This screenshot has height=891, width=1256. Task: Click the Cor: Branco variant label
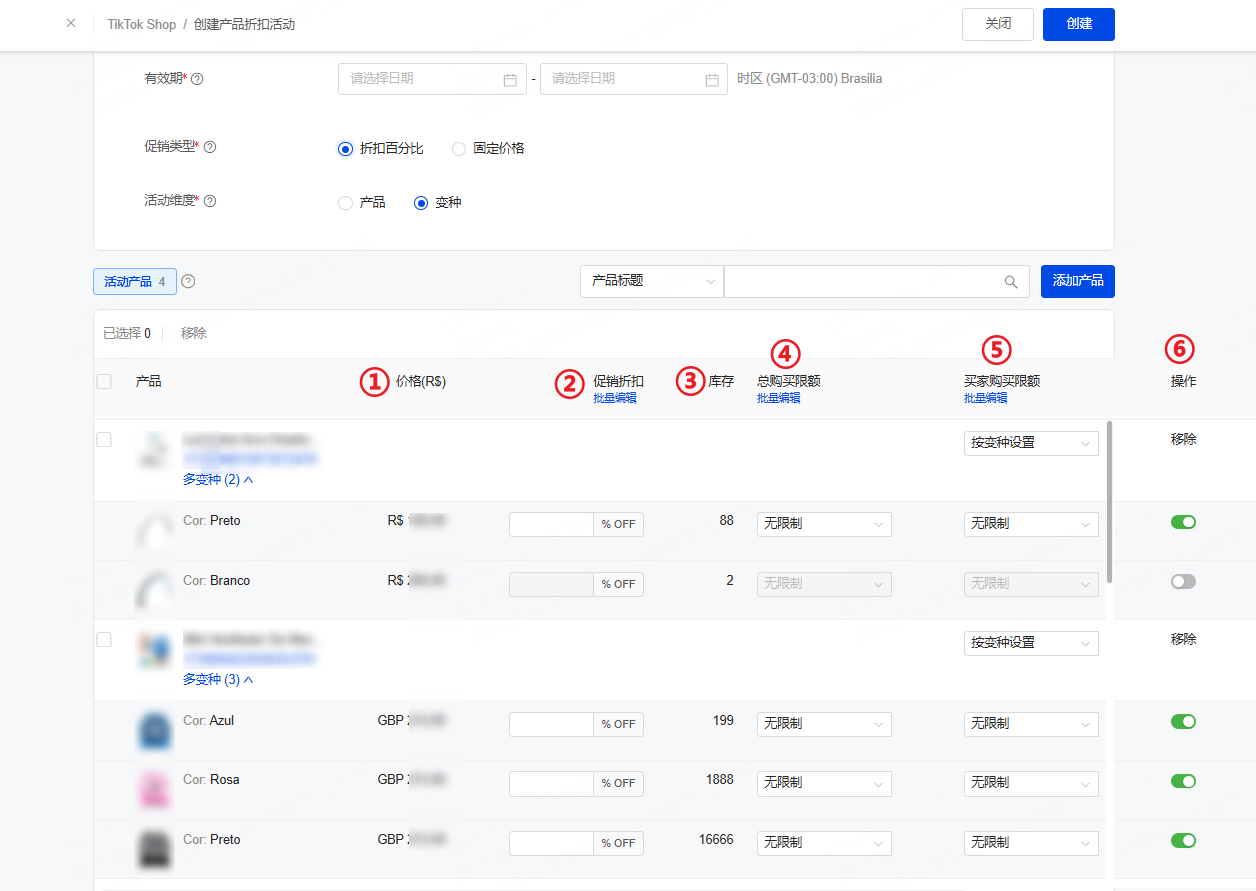click(x=217, y=581)
